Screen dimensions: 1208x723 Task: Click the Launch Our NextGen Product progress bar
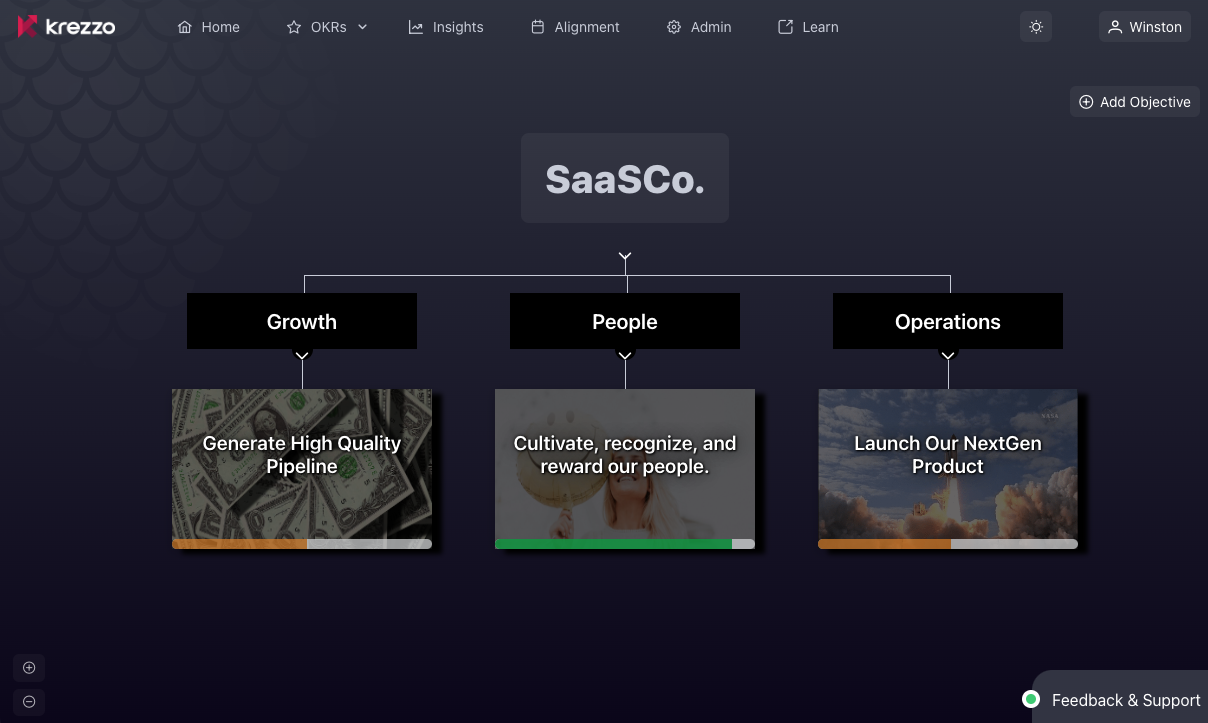[x=948, y=544]
